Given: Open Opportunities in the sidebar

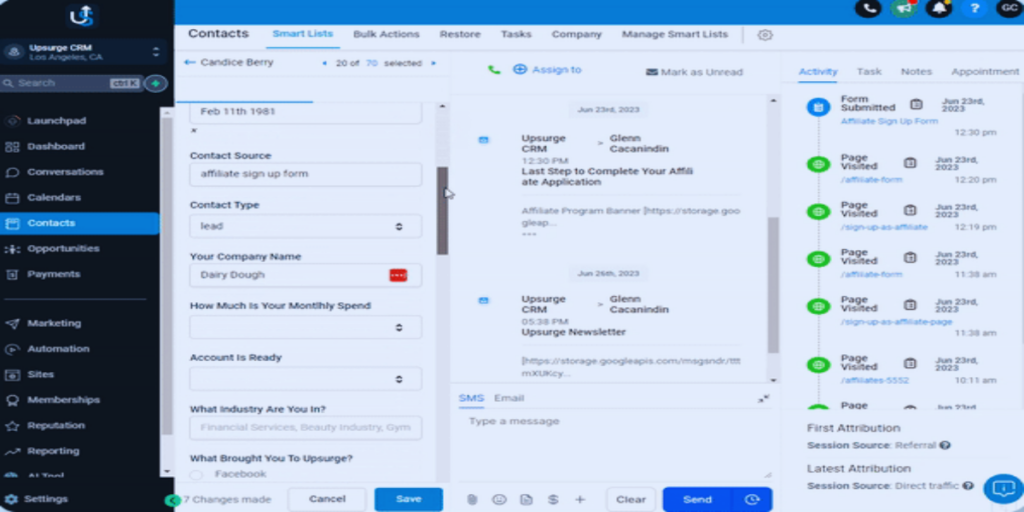Looking at the screenshot, I should (x=63, y=249).
